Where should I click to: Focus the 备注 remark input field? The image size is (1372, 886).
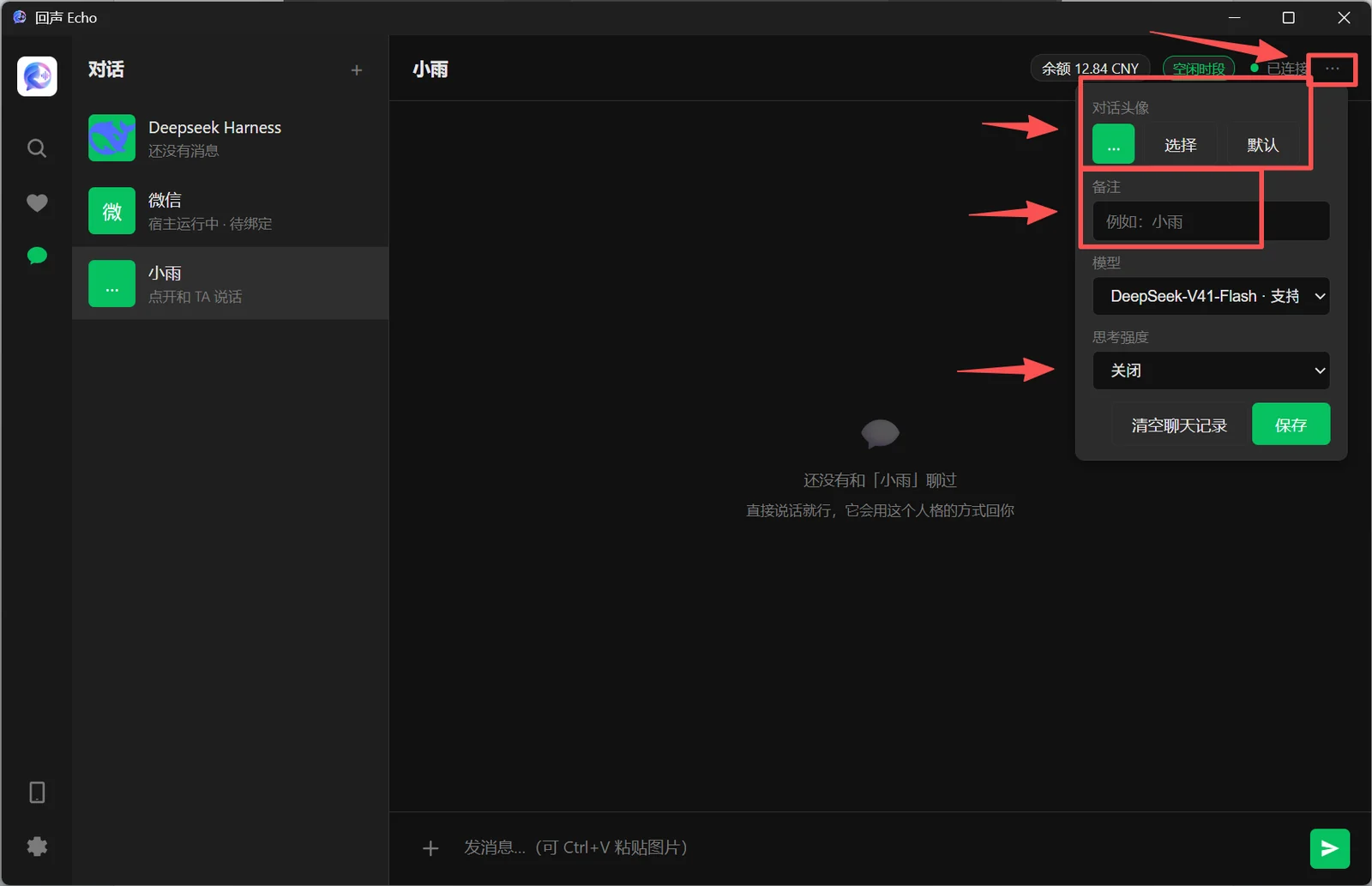(1211, 221)
